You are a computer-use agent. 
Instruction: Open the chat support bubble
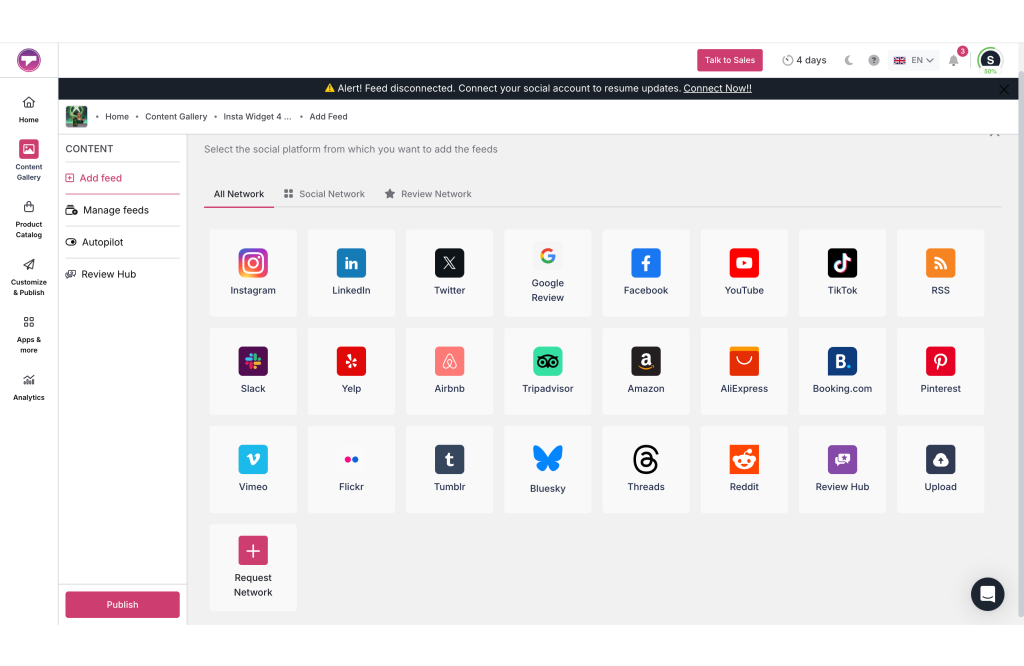987,594
